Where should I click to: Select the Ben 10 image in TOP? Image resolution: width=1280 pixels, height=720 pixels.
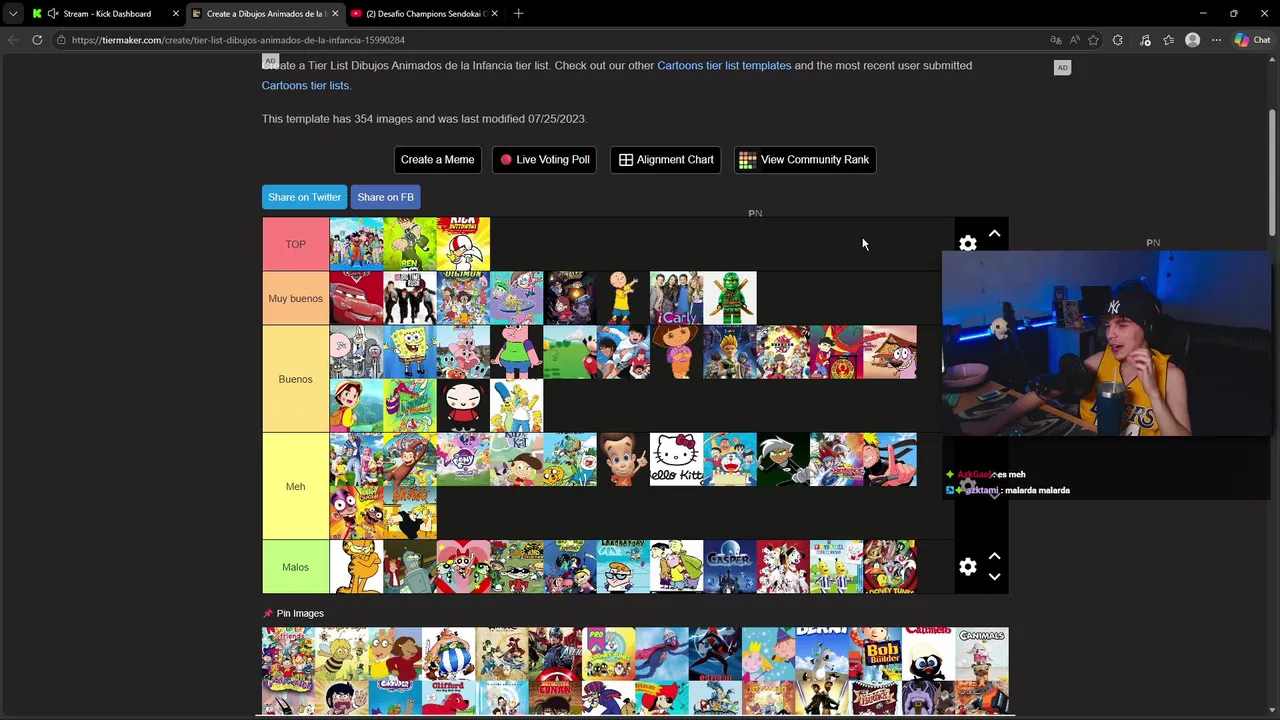click(410, 244)
